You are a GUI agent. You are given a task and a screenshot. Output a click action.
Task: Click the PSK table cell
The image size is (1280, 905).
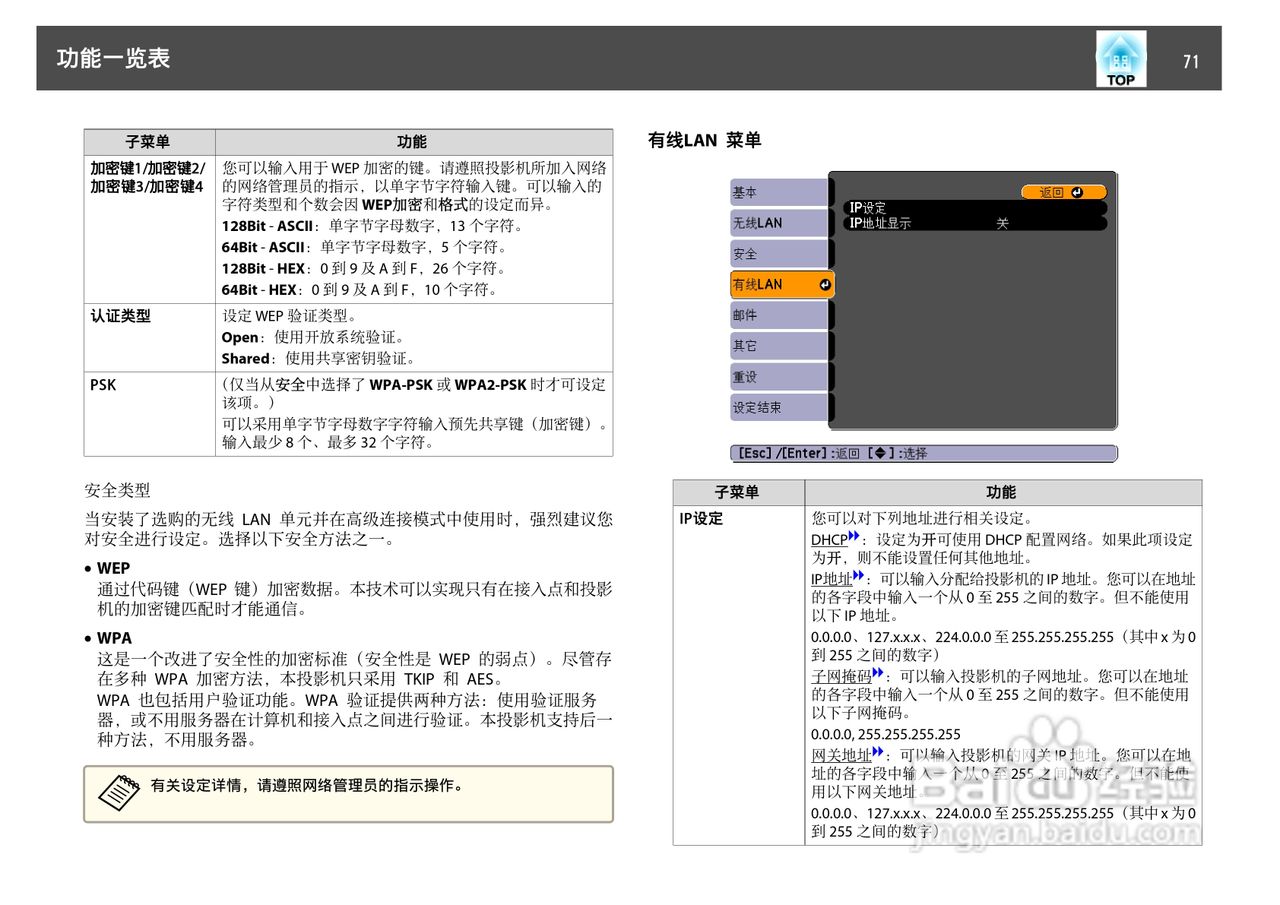point(150,414)
